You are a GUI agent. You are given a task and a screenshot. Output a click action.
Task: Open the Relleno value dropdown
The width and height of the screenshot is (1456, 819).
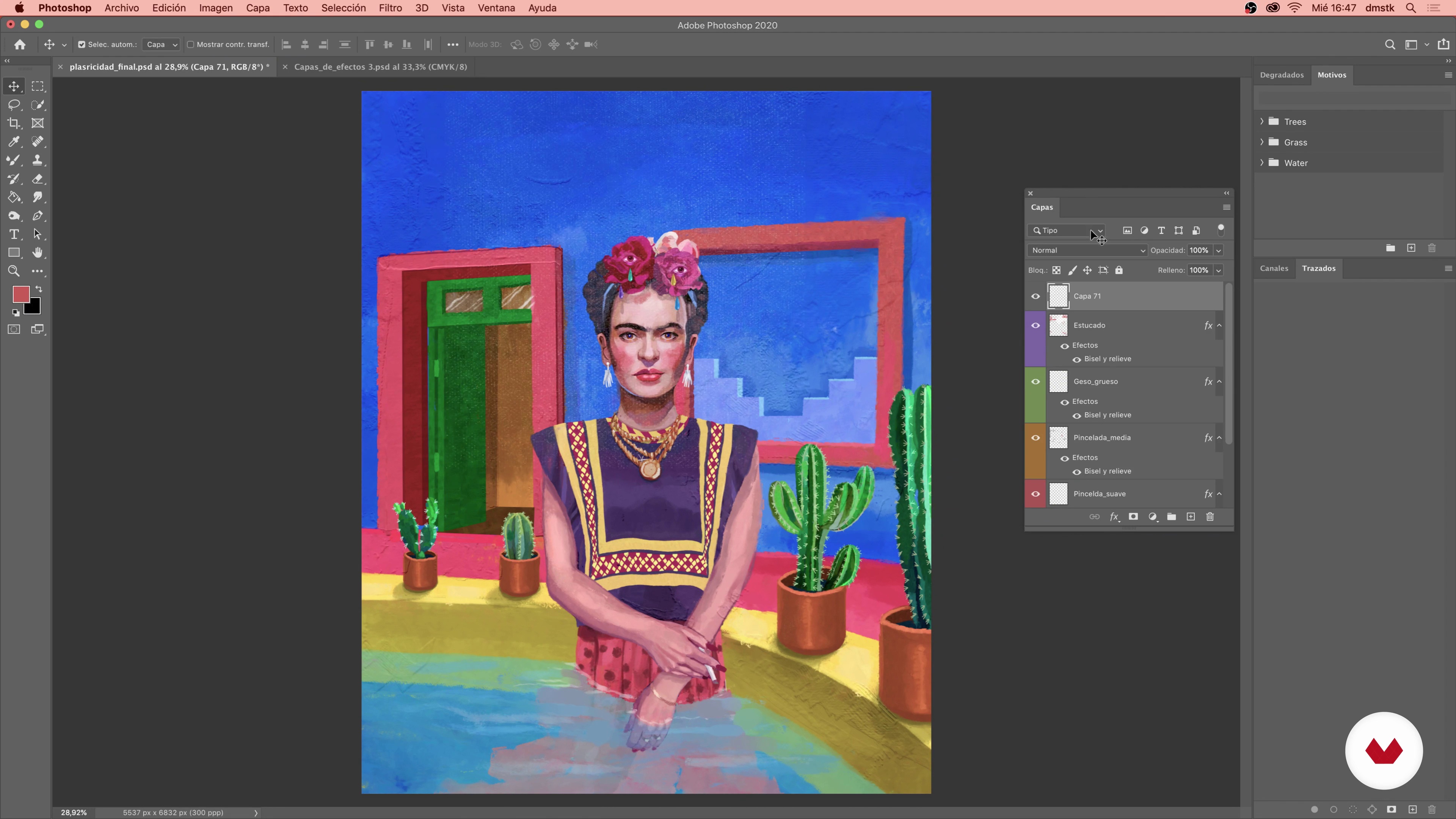click(x=1219, y=270)
